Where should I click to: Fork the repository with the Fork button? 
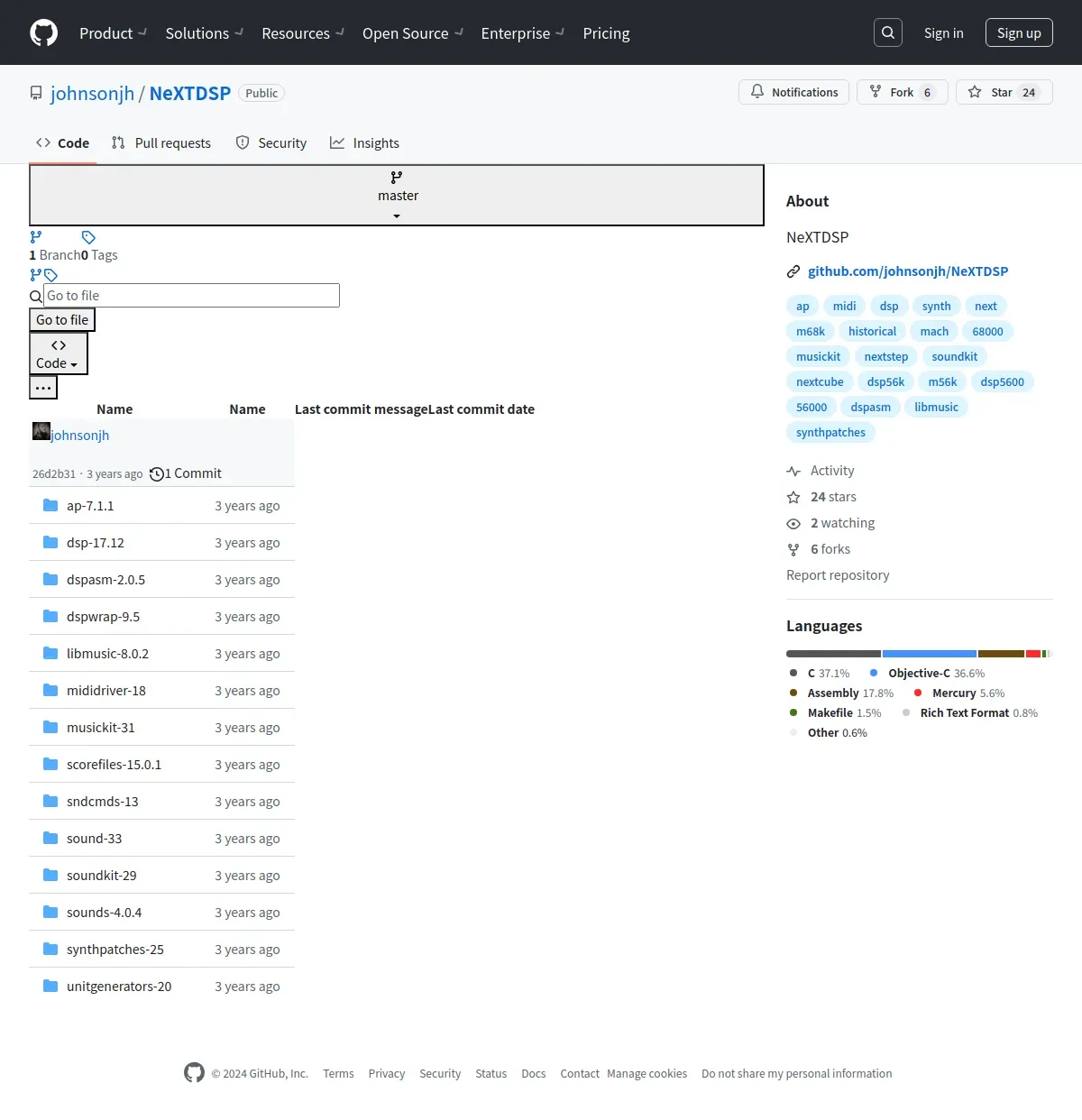[902, 92]
